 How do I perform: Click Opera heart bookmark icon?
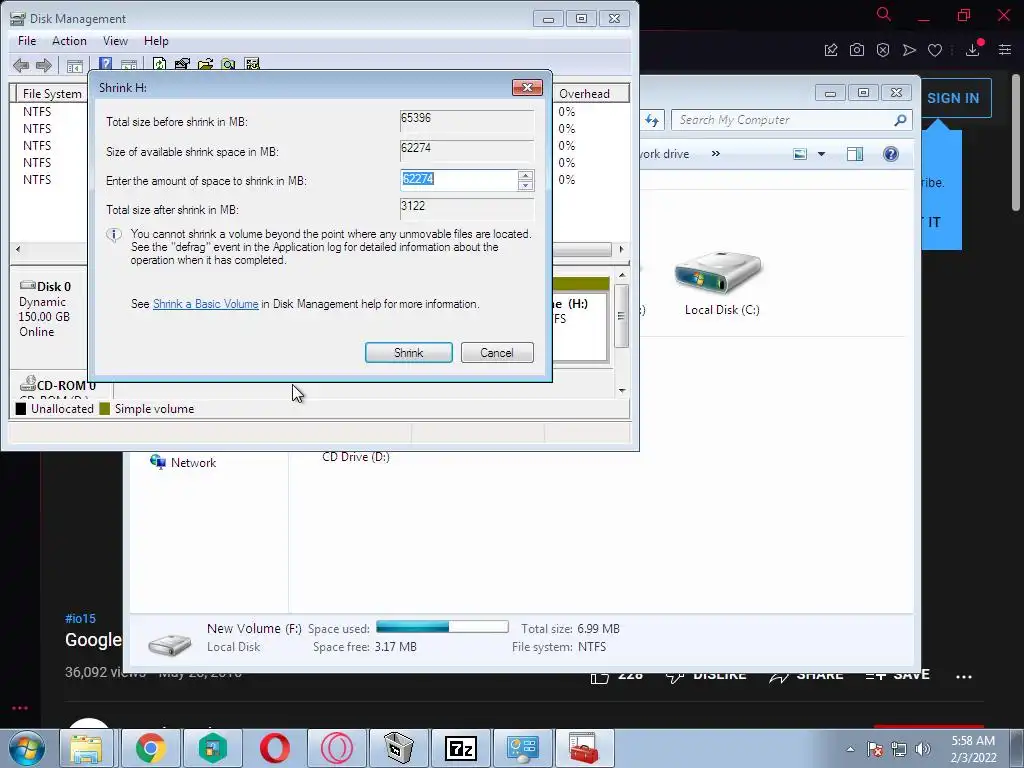click(x=935, y=50)
